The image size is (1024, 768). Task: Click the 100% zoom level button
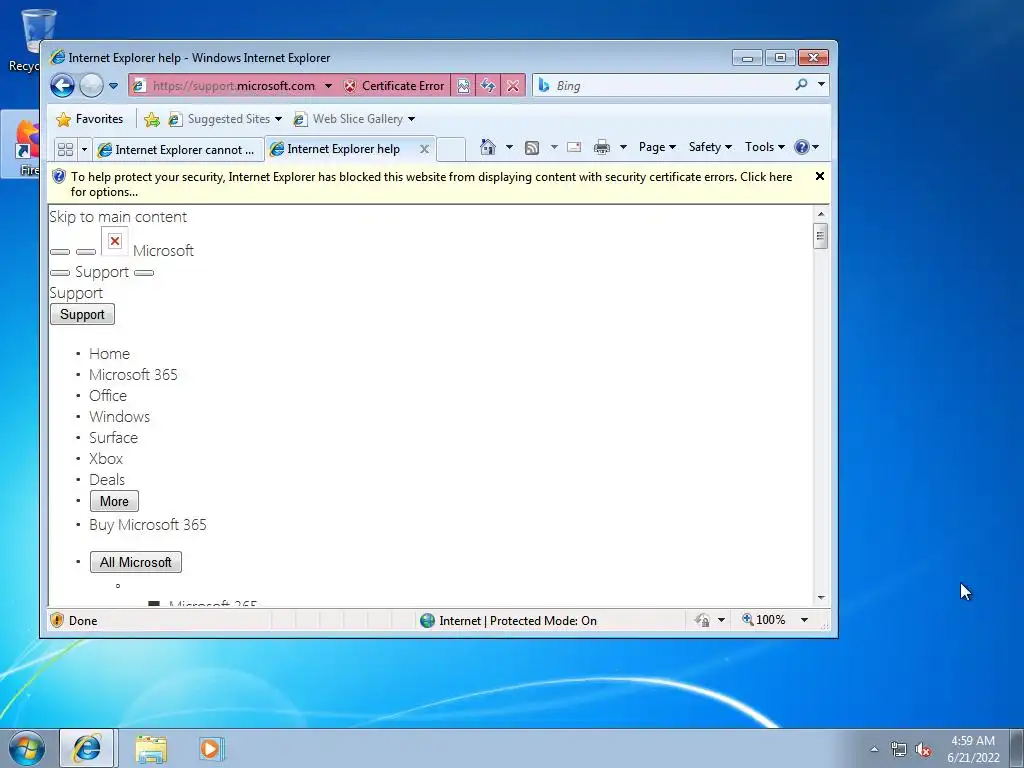point(764,620)
